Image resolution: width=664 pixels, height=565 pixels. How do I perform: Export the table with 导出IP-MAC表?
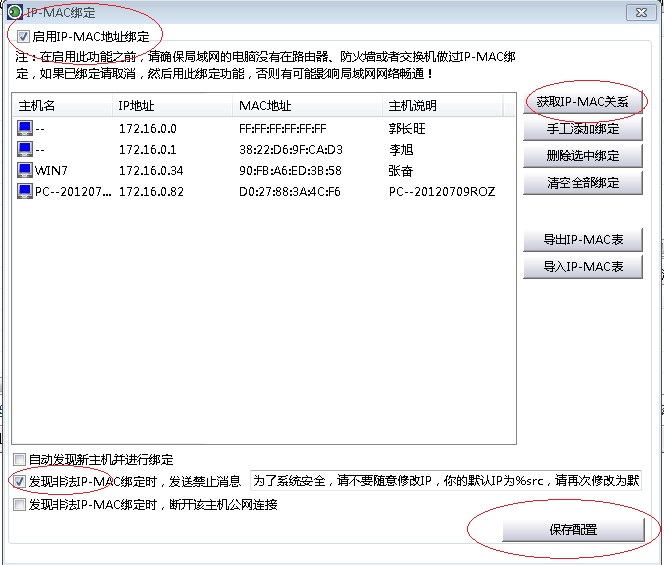pyautogui.click(x=582, y=239)
